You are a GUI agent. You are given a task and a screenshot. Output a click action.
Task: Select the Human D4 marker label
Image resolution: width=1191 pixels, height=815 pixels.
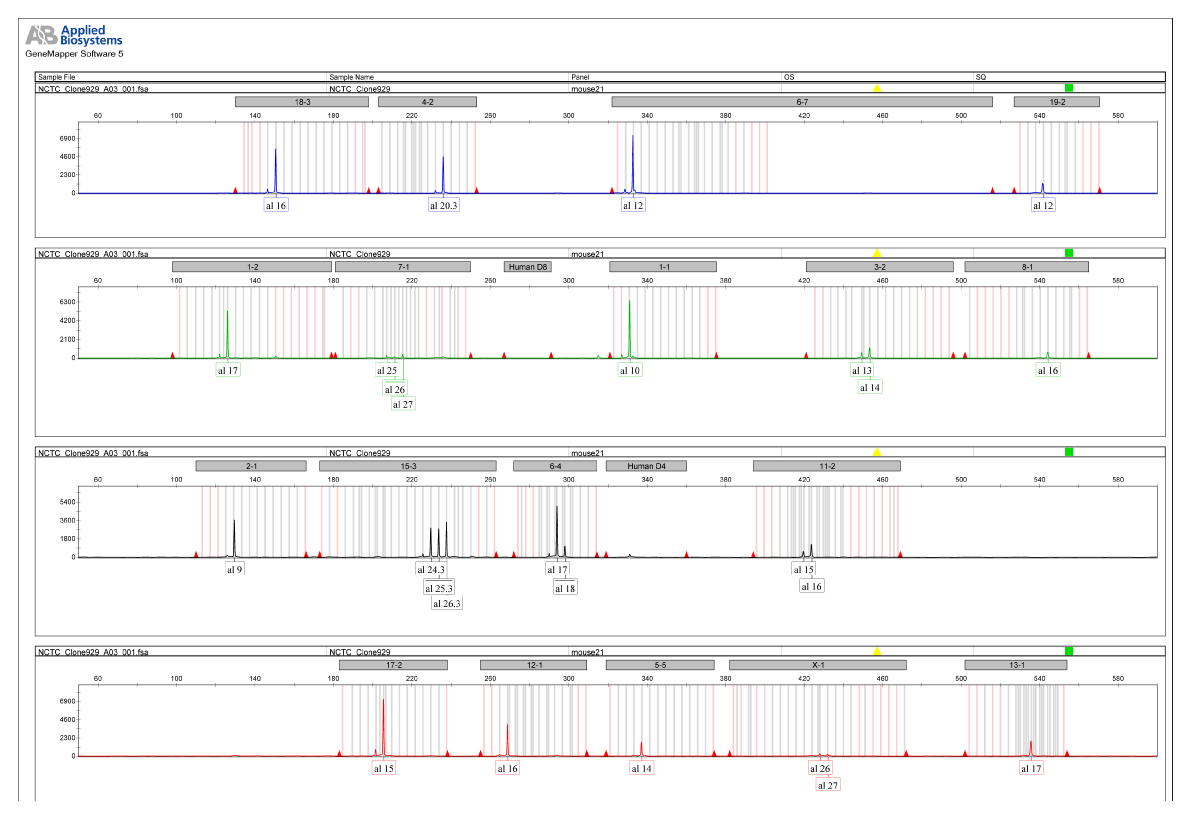tap(646, 466)
